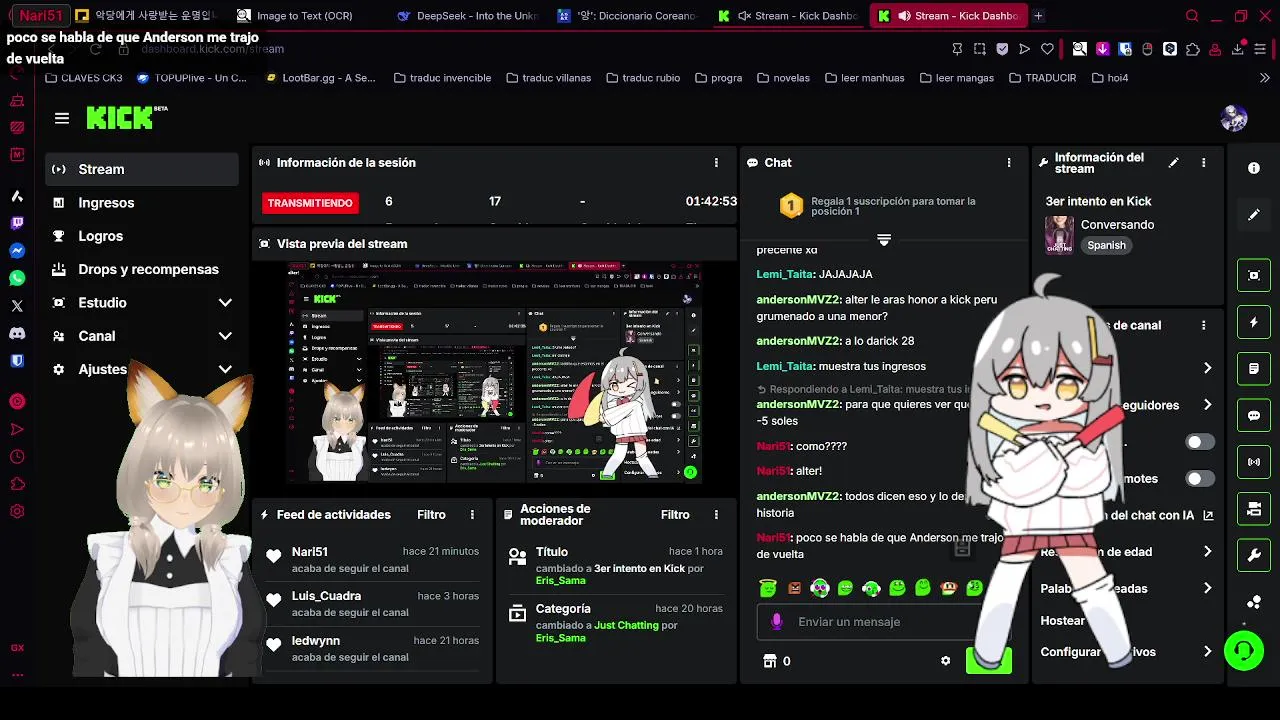The height and width of the screenshot is (720, 1280).
Task: Open the Chat panel three-dot menu
Action: (1009, 162)
